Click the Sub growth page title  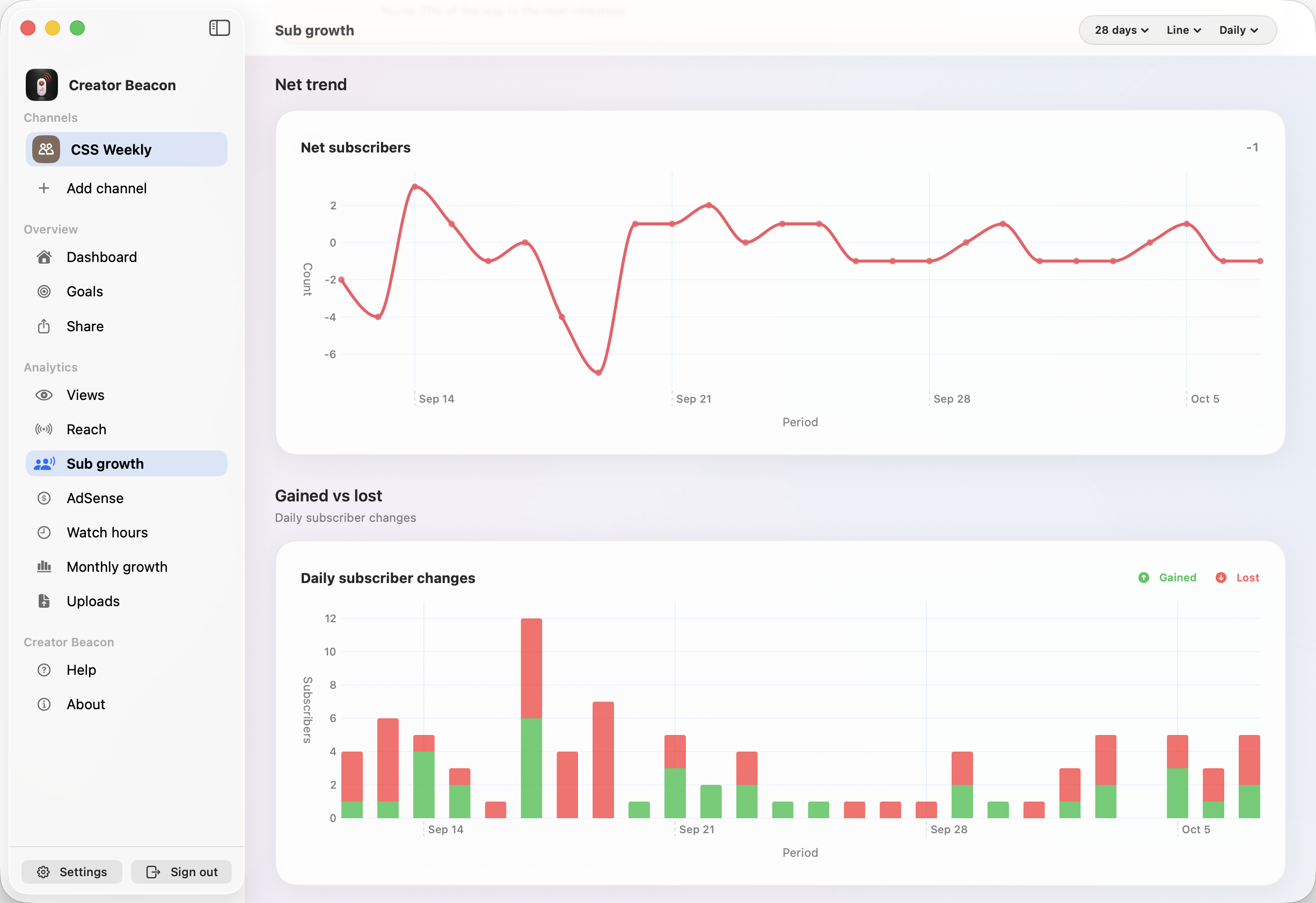pos(315,31)
